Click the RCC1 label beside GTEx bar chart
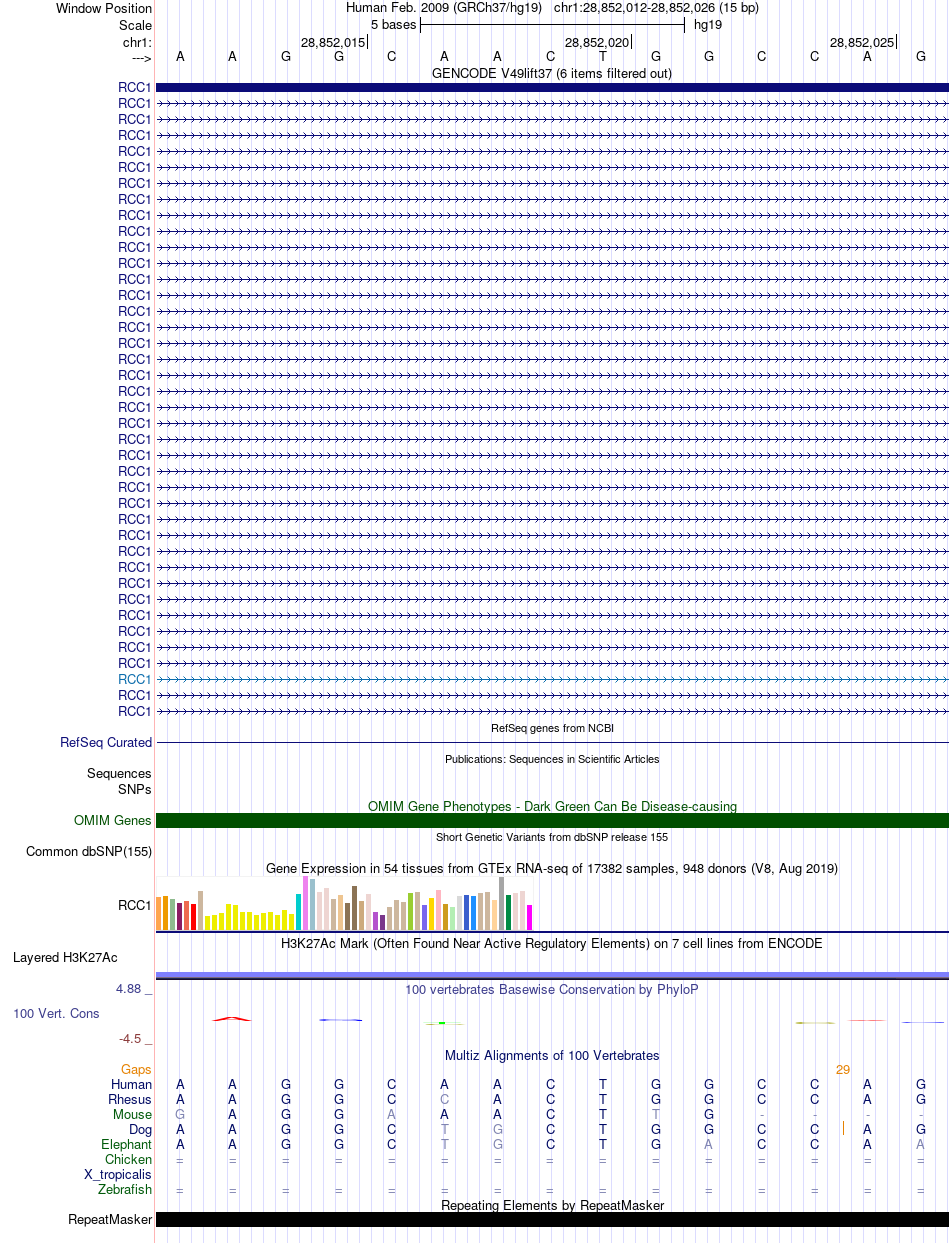950x1243 pixels. pos(135,905)
